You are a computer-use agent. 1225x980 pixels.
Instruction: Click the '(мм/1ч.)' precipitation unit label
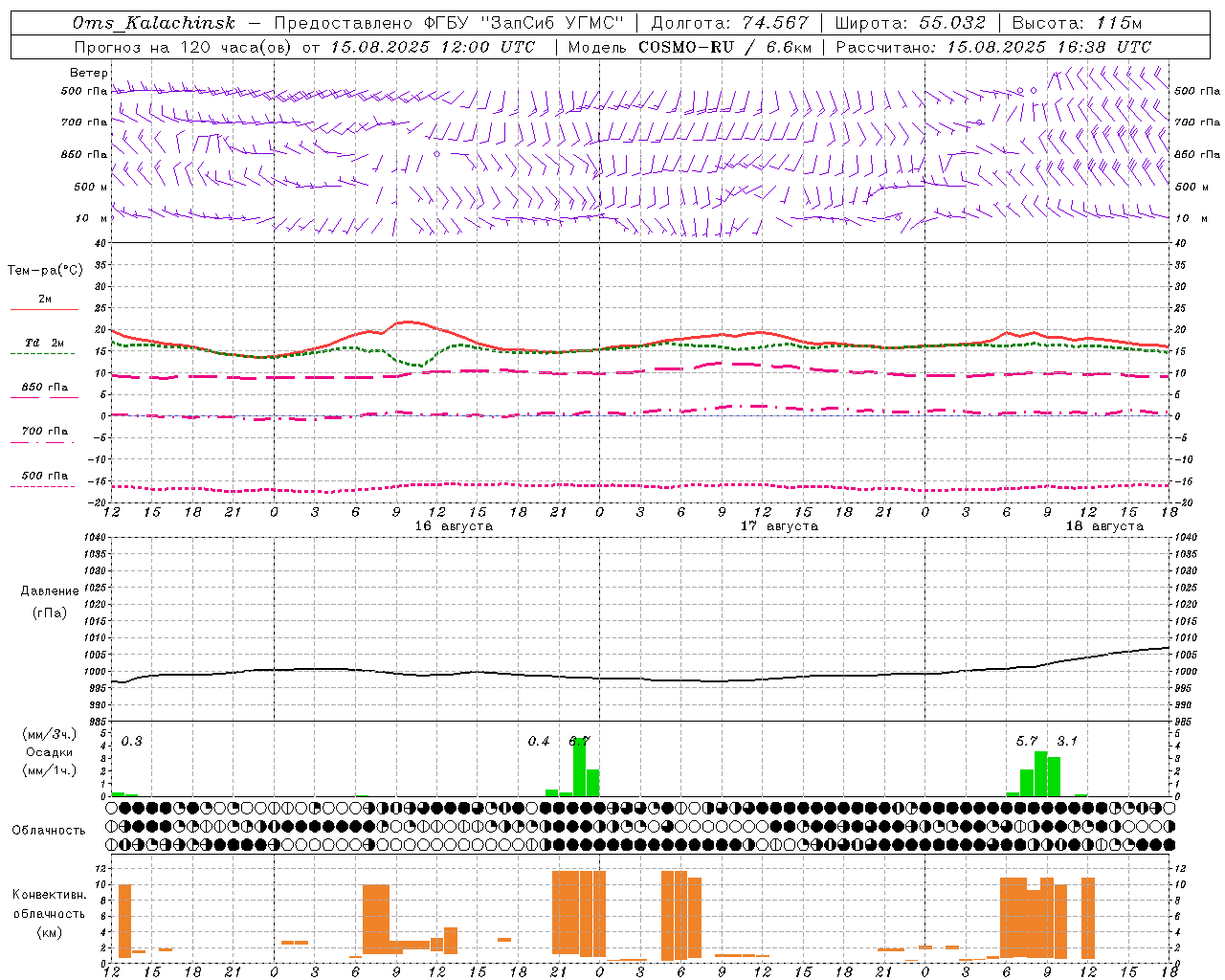(50, 770)
